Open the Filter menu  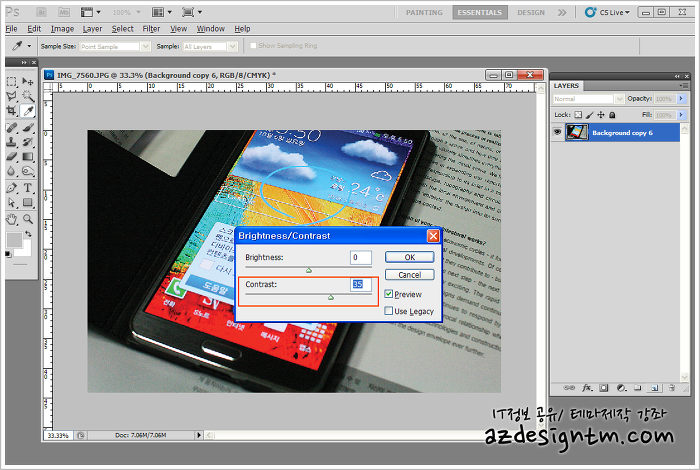click(151, 29)
